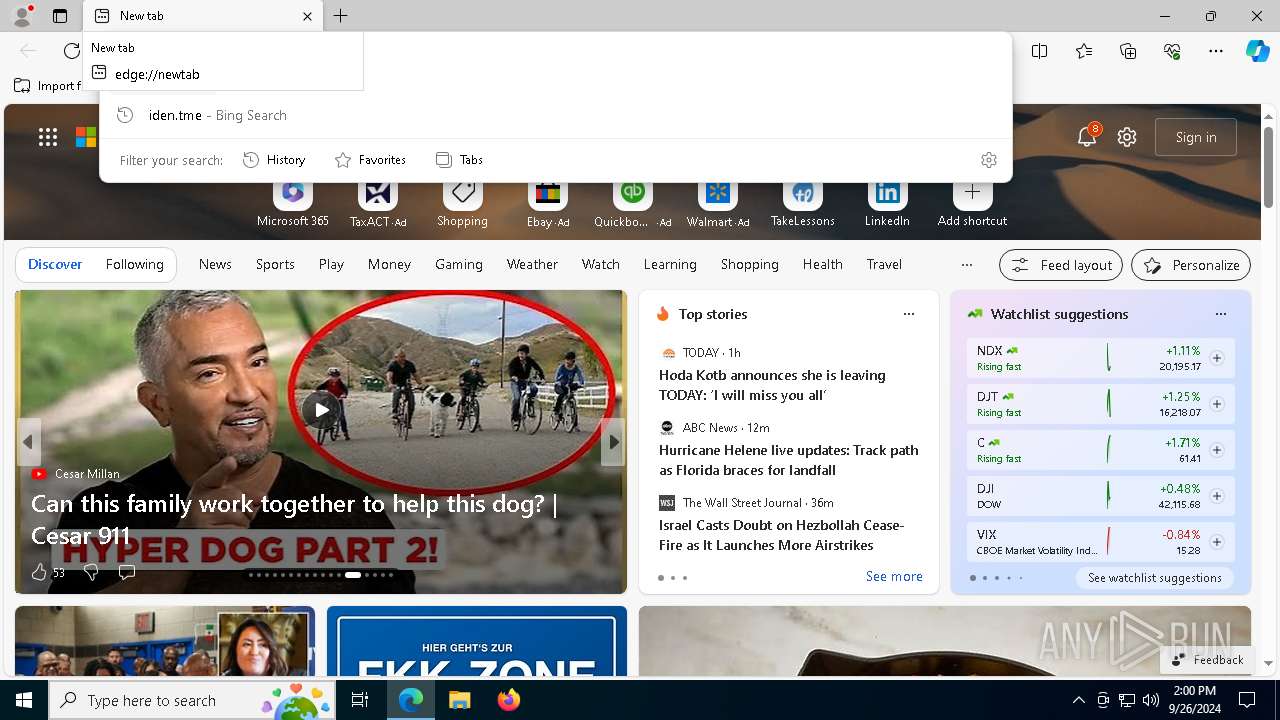Filter address bar search by History
The image size is (1280, 720).
(x=274, y=160)
